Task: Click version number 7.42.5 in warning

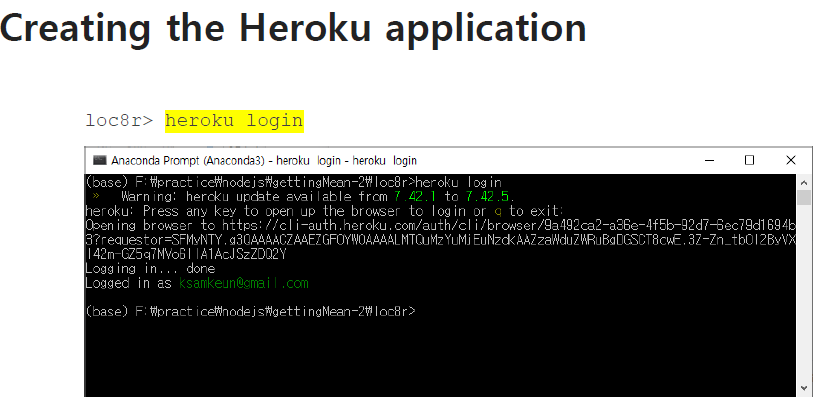Action: pyautogui.click(x=487, y=197)
